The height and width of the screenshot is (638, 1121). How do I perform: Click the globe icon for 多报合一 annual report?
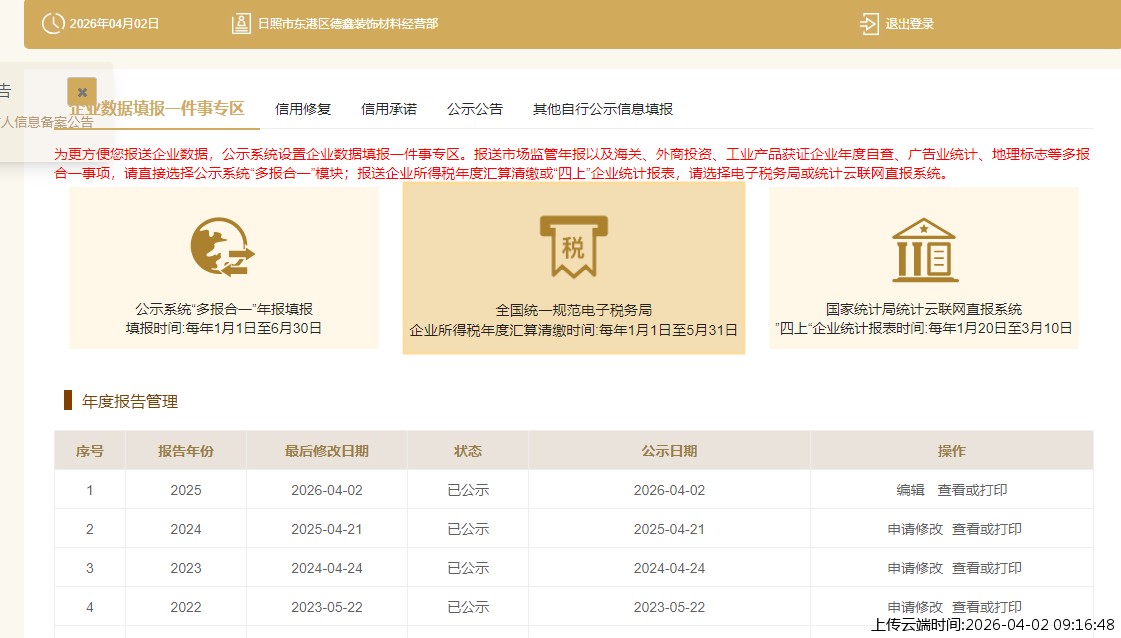223,247
